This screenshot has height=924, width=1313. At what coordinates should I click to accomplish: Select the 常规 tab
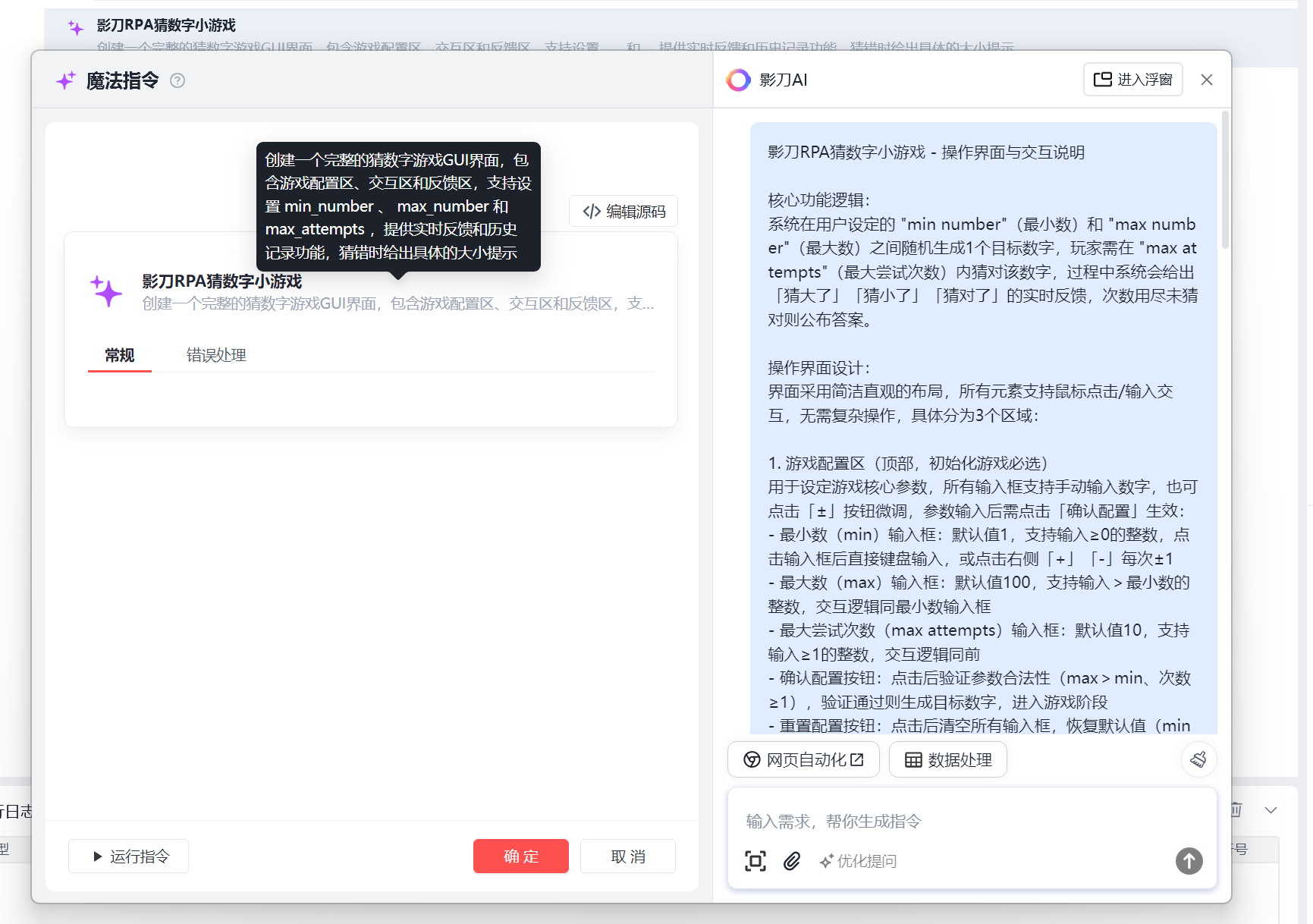tap(120, 355)
